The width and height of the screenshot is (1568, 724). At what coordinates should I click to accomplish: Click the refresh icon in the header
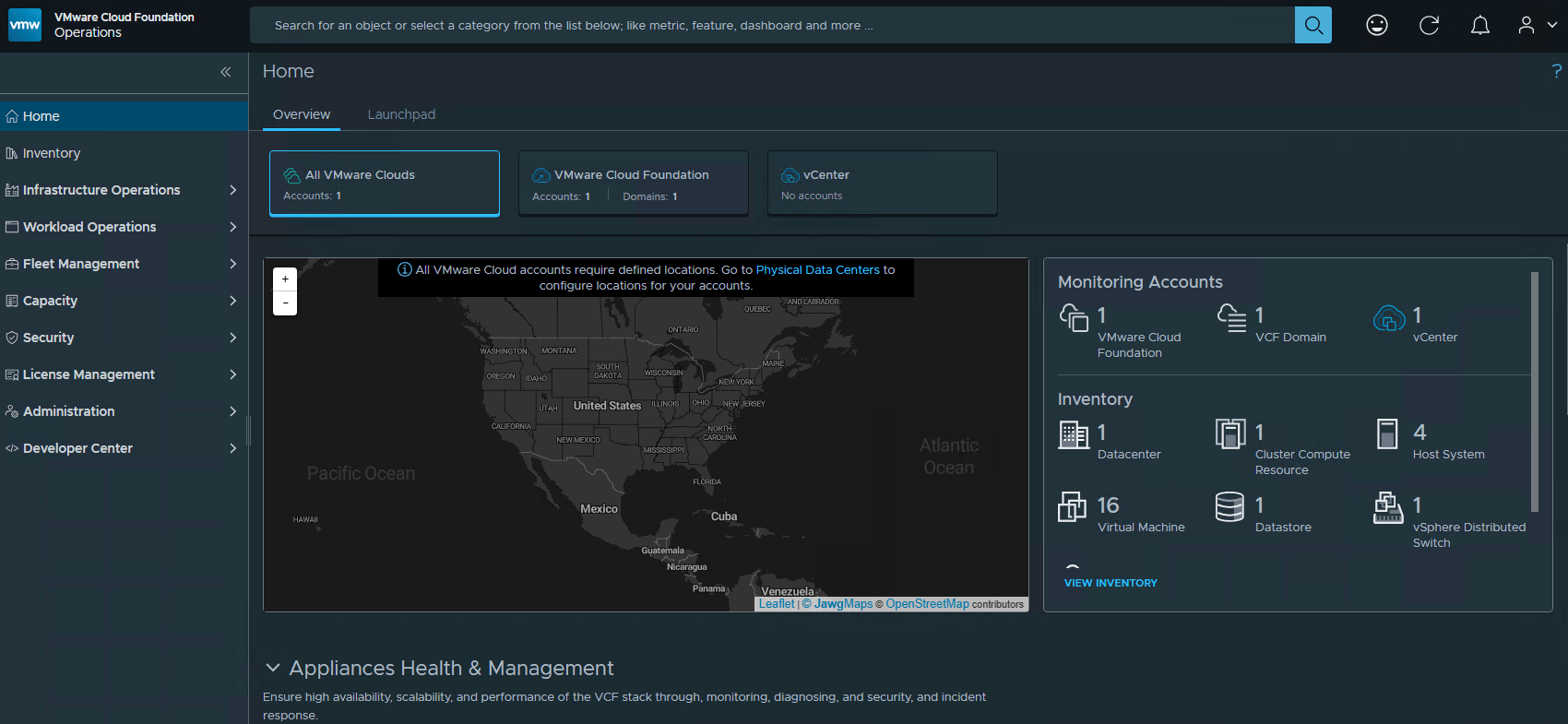click(x=1429, y=25)
